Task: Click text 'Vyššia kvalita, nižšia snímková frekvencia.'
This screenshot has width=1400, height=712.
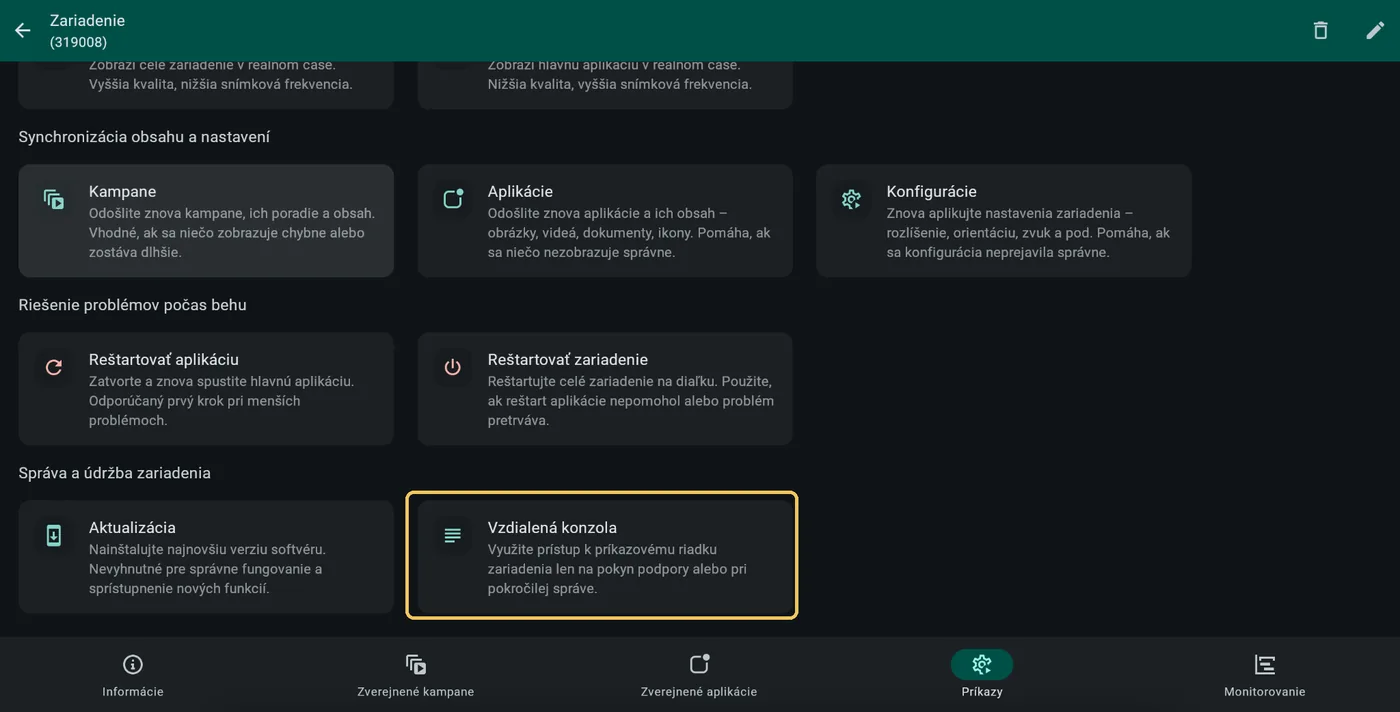Action: tap(221, 84)
